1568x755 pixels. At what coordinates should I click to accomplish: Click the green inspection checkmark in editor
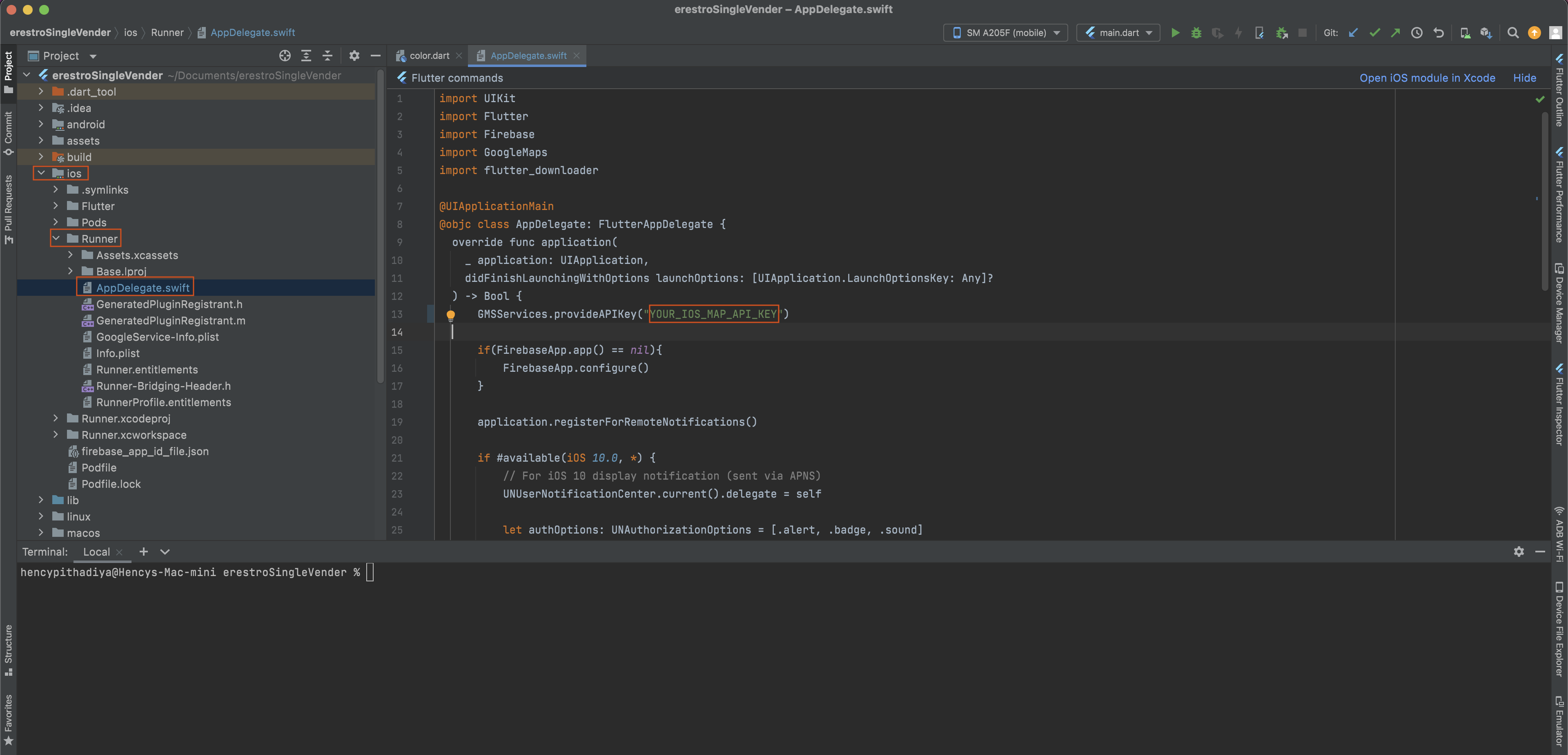tap(1539, 99)
